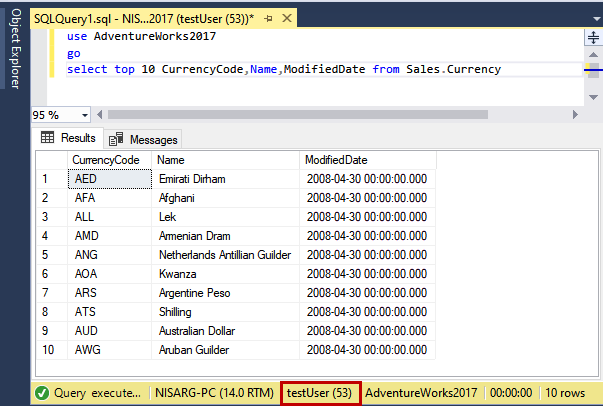Click the green query executed checkmark icon

(x=43, y=393)
